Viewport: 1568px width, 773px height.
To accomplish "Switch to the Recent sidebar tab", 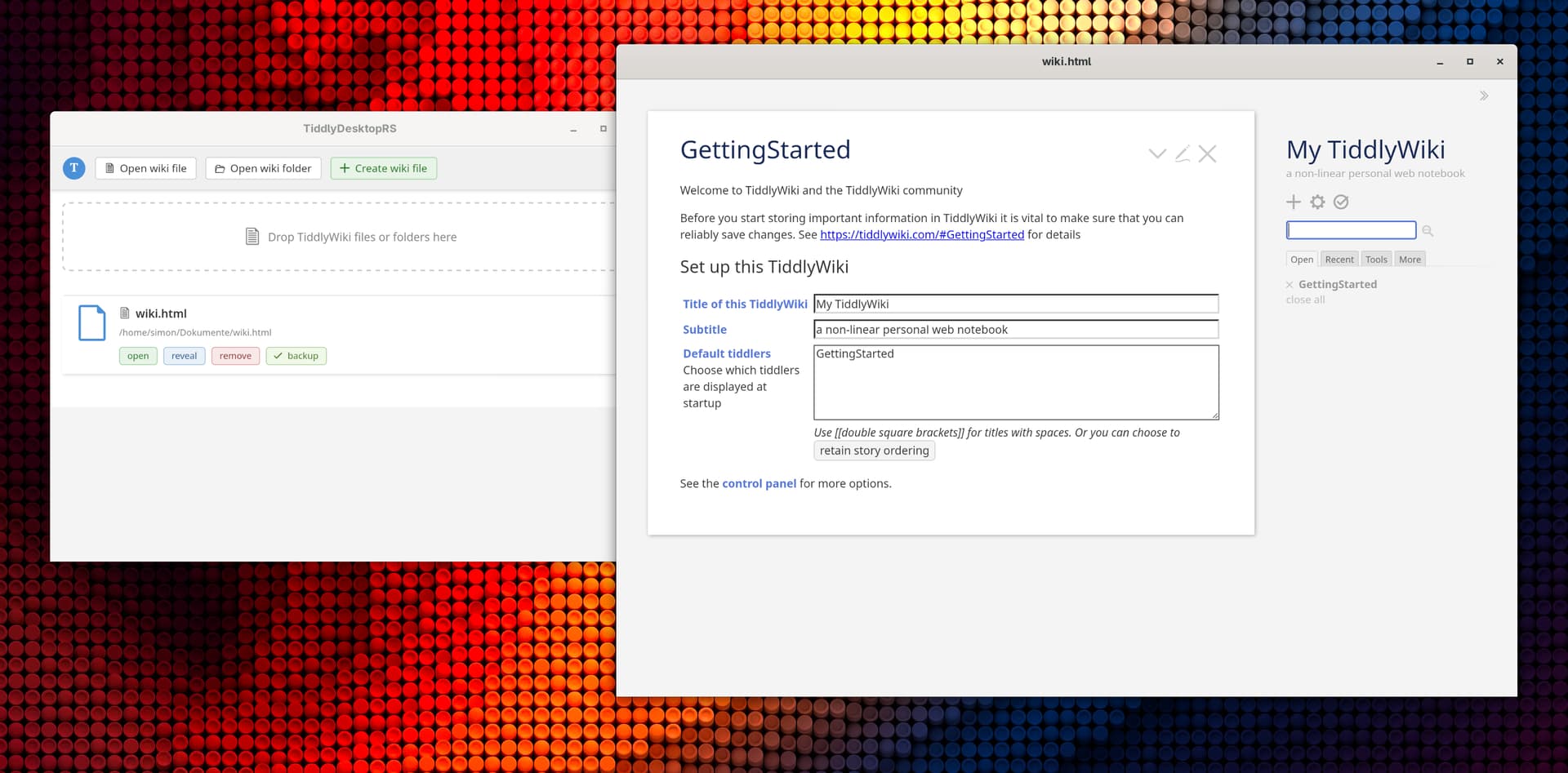I will coord(1339,260).
